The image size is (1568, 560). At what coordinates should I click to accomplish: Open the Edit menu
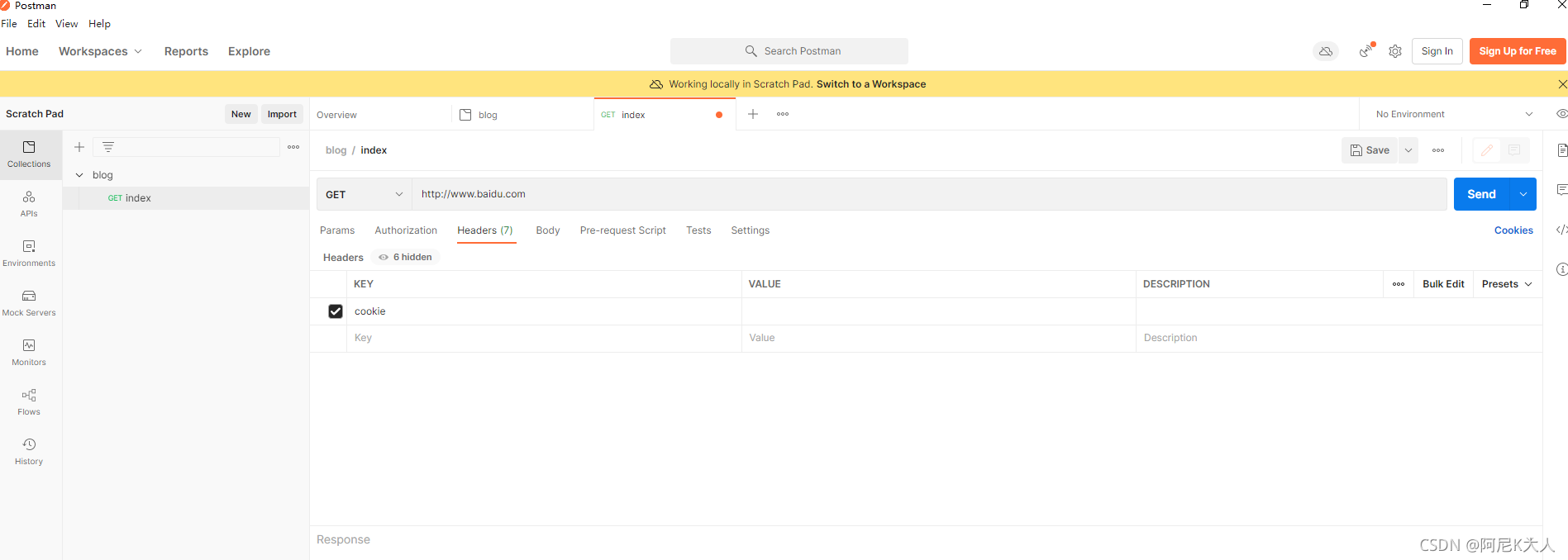point(36,24)
